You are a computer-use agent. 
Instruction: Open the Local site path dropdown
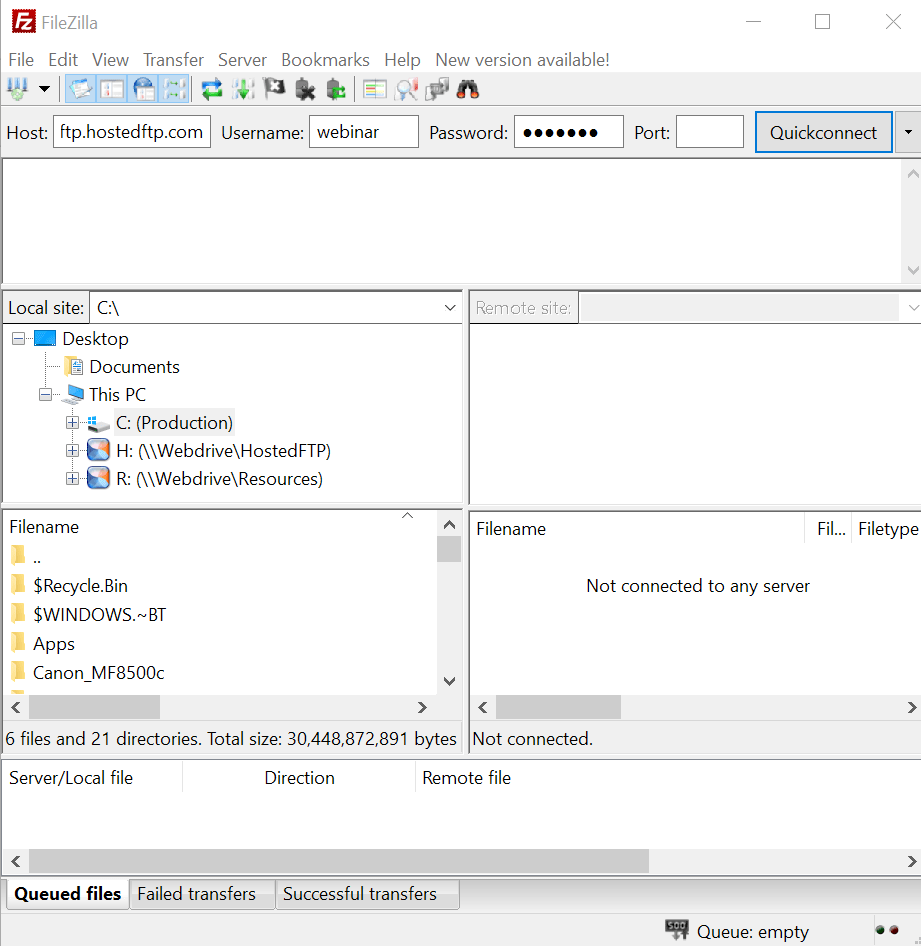[449, 307]
